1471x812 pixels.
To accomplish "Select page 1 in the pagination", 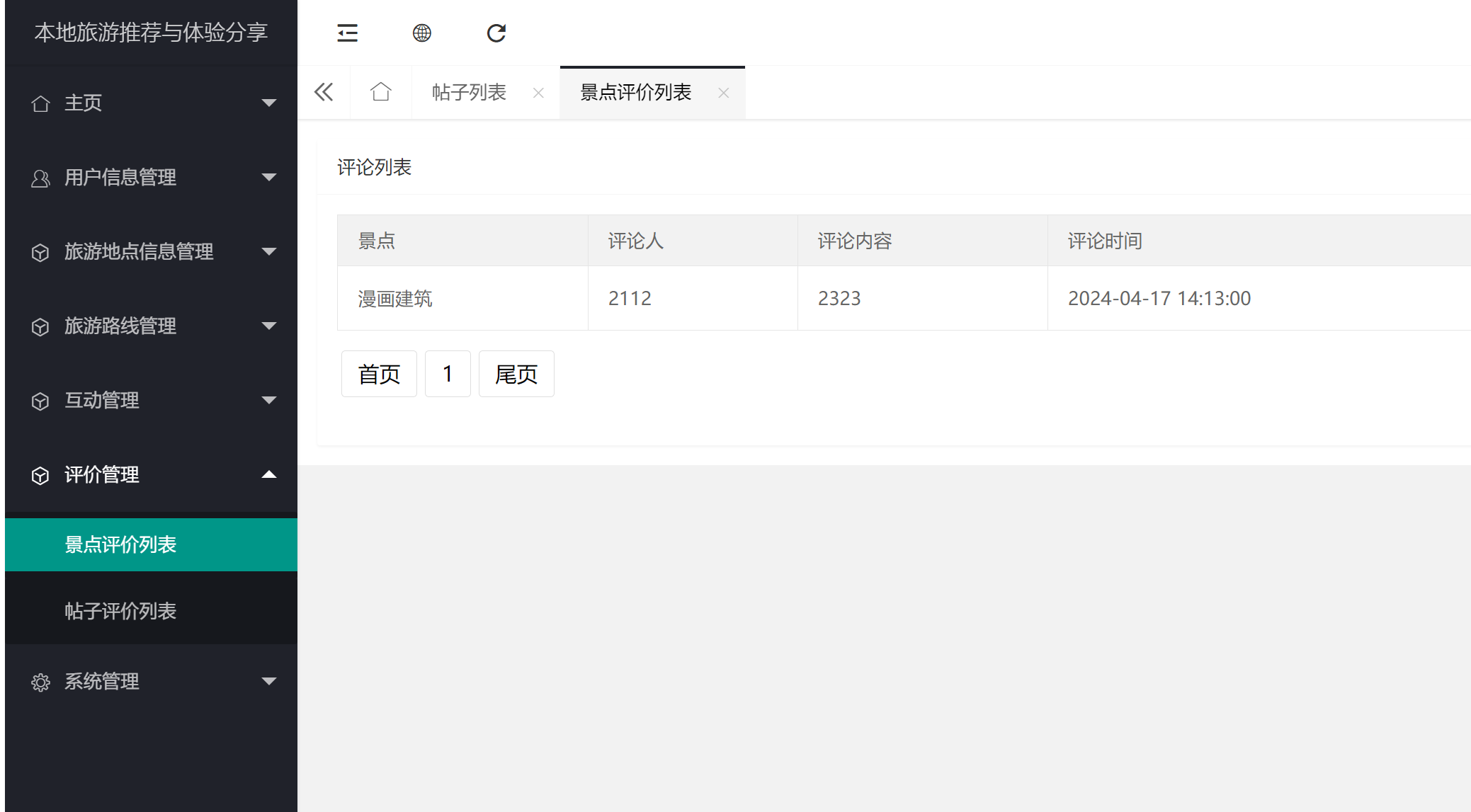I will (448, 374).
